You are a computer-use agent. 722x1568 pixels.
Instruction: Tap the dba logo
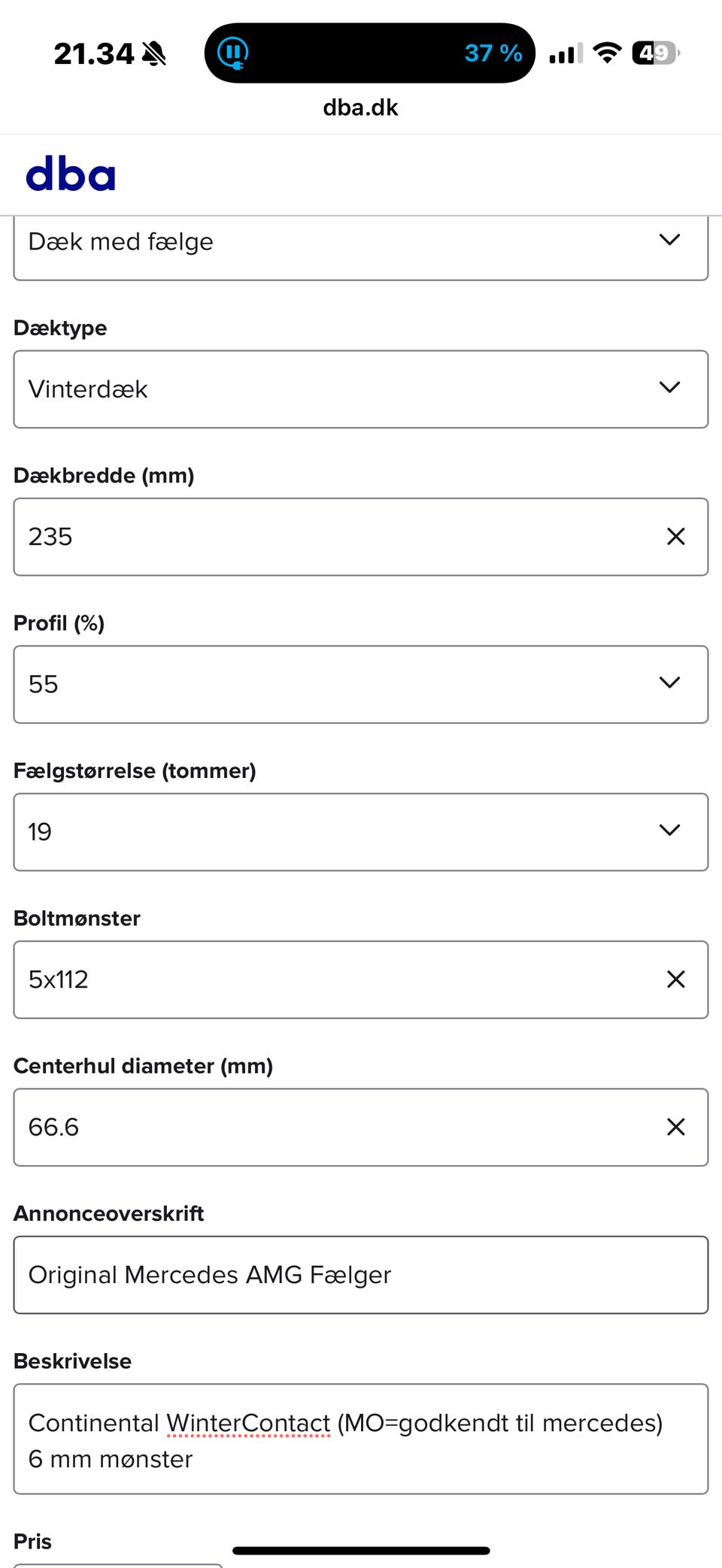tap(71, 174)
